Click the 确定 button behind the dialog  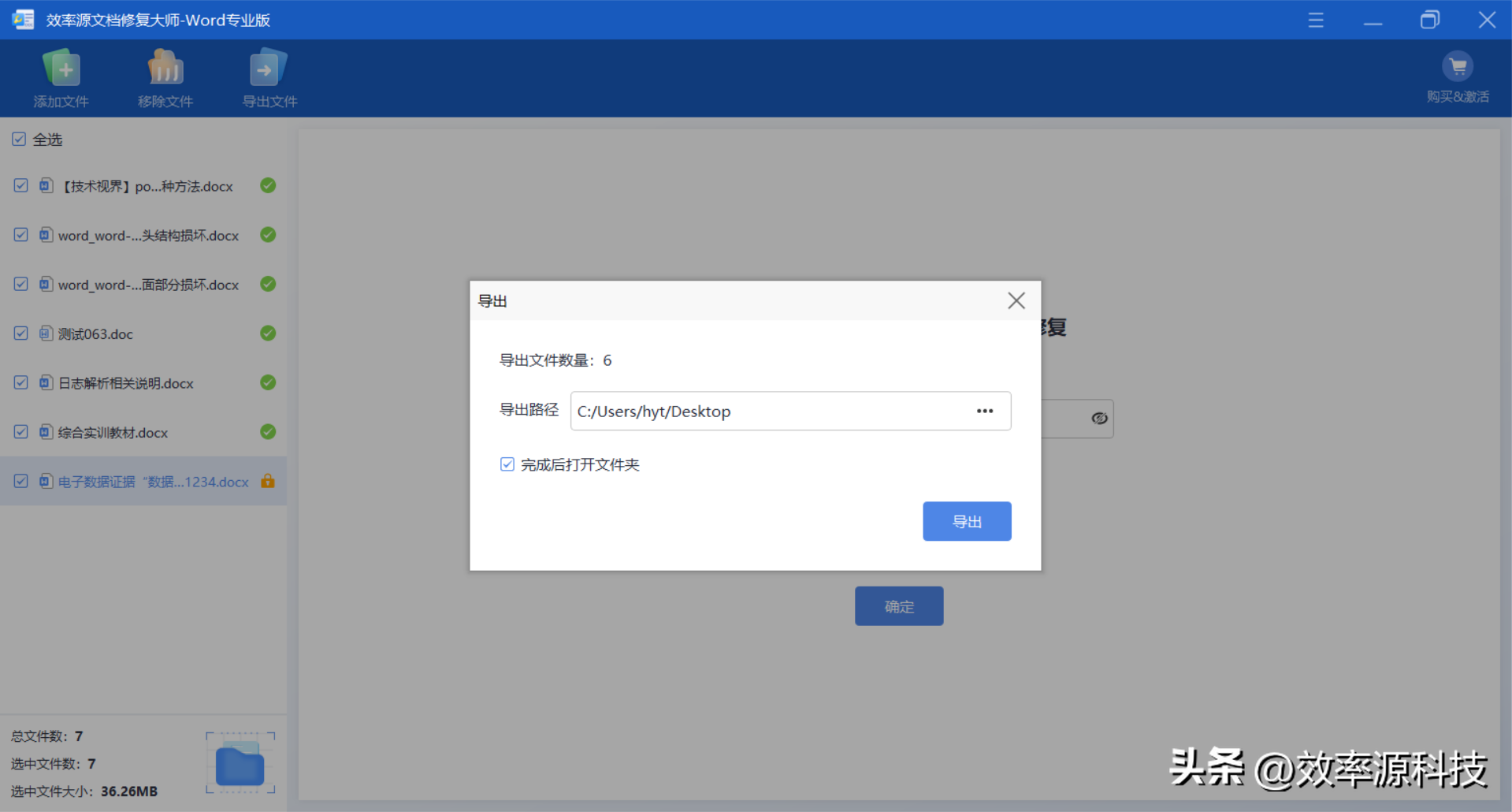coord(899,606)
